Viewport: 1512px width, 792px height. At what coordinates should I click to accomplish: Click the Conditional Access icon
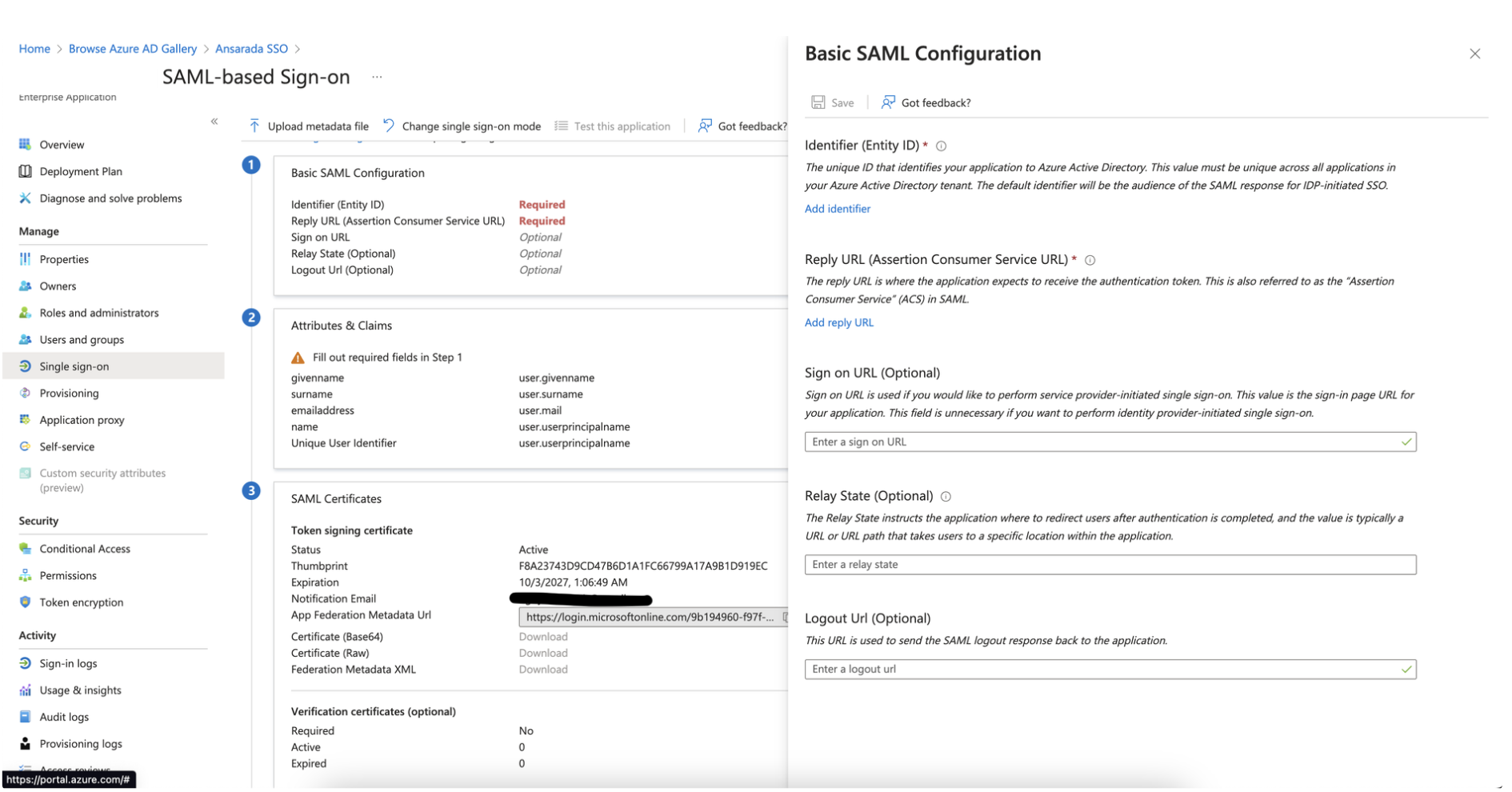coord(25,549)
